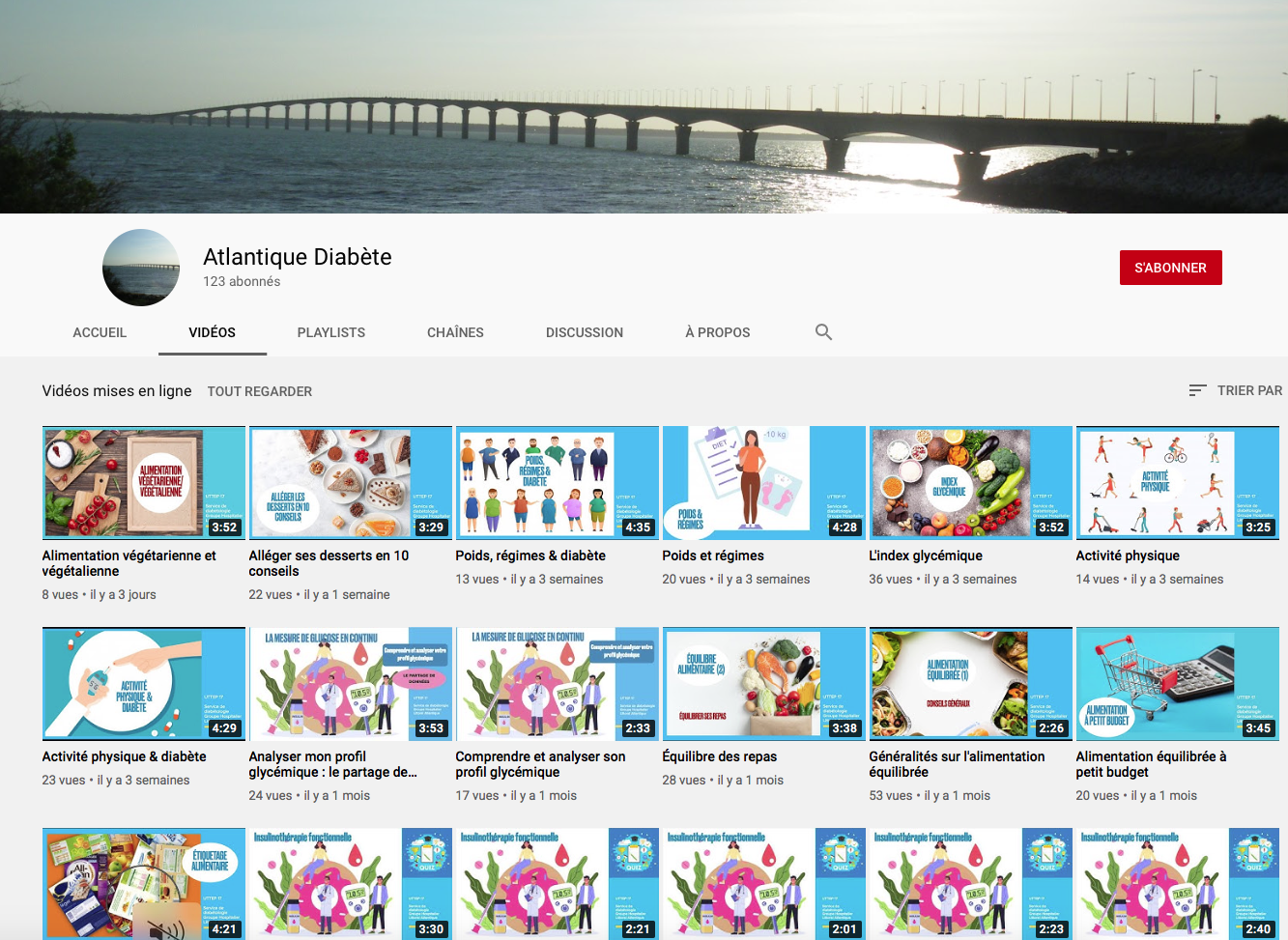Image resolution: width=1288 pixels, height=940 pixels.
Task: Click the Atlantique Diabète channel avatar
Action: click(141, 268)
